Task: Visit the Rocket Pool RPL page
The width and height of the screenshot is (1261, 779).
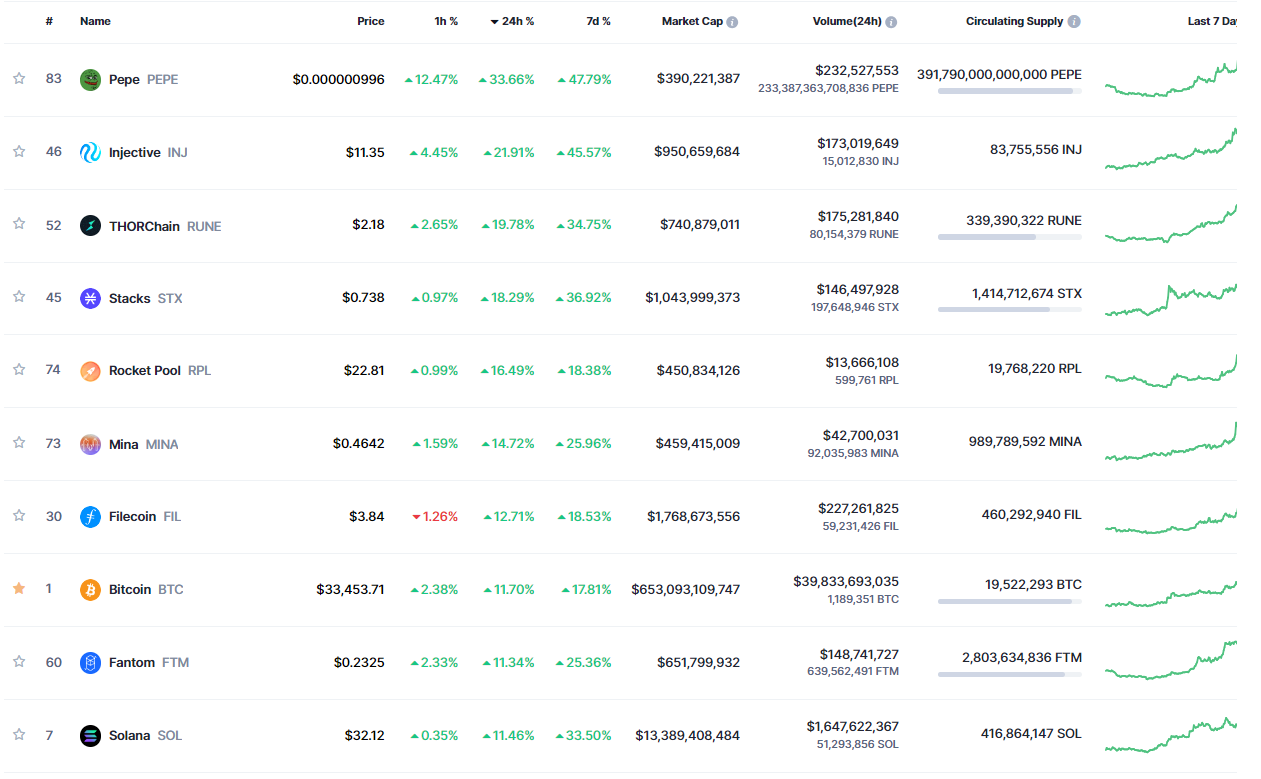Action: pyautogui.click(x=160, y=370)
